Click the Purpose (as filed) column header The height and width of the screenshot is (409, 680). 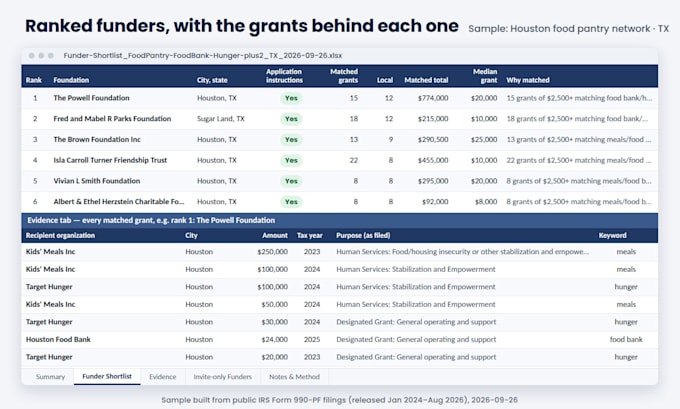(x=363, y=236)
